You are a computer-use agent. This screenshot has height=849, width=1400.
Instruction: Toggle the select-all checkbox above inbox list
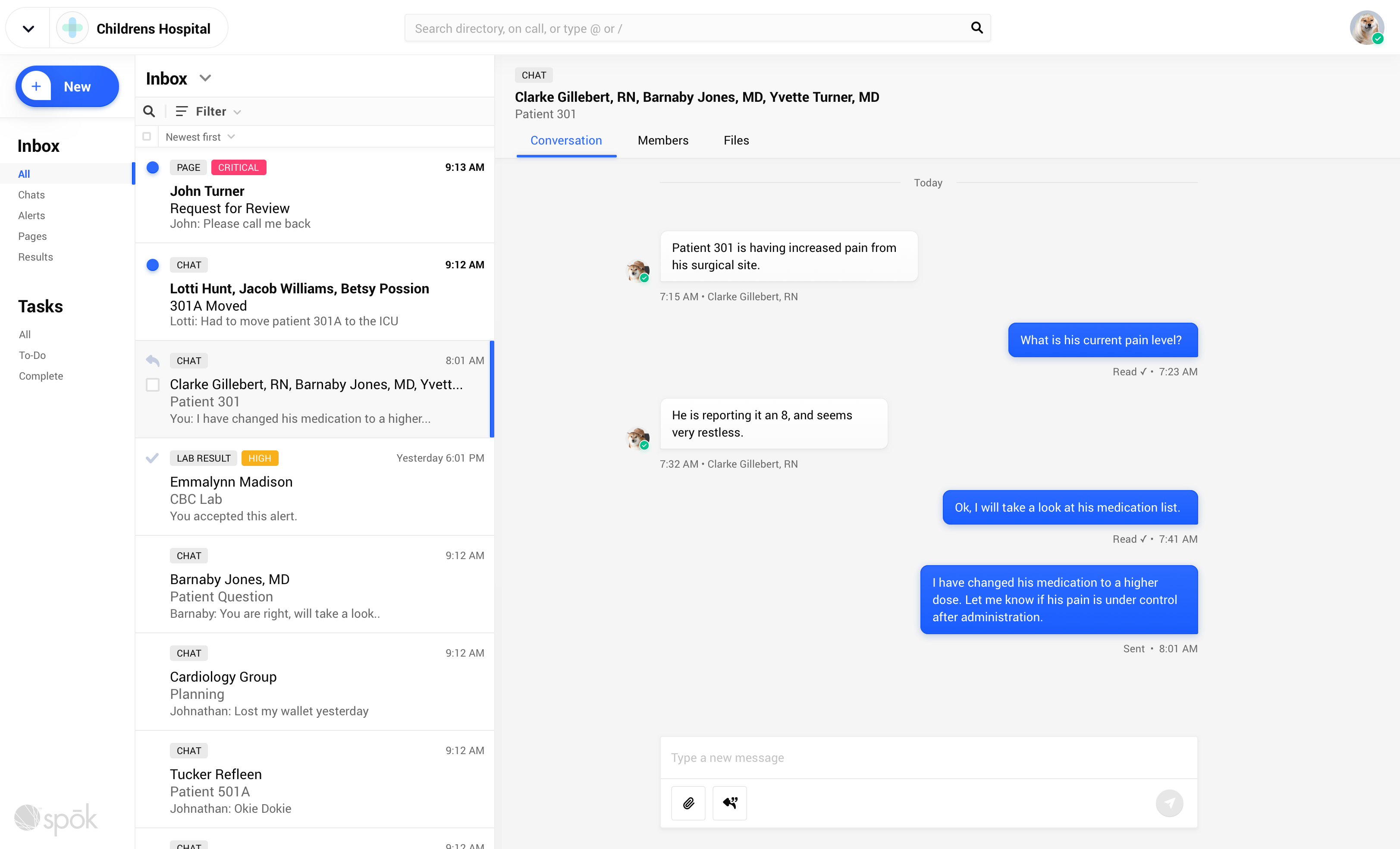coord(147,136)
